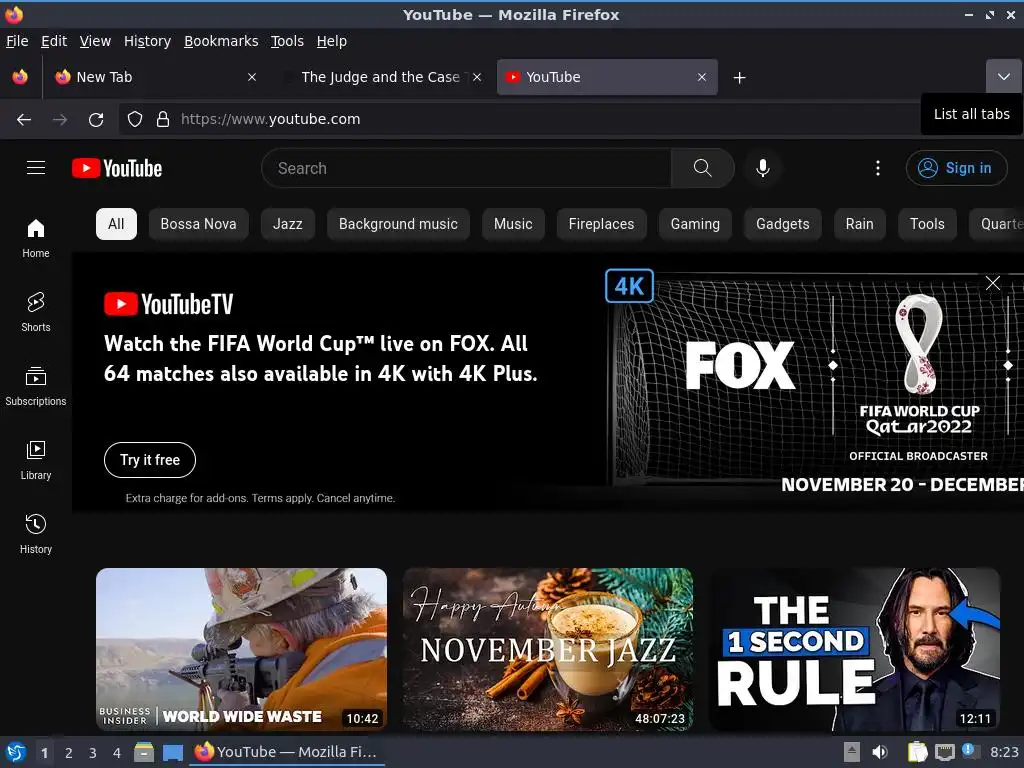The image size is (1024, 768).
Task: Select the Background music filter chip
Action: point(398,224)
